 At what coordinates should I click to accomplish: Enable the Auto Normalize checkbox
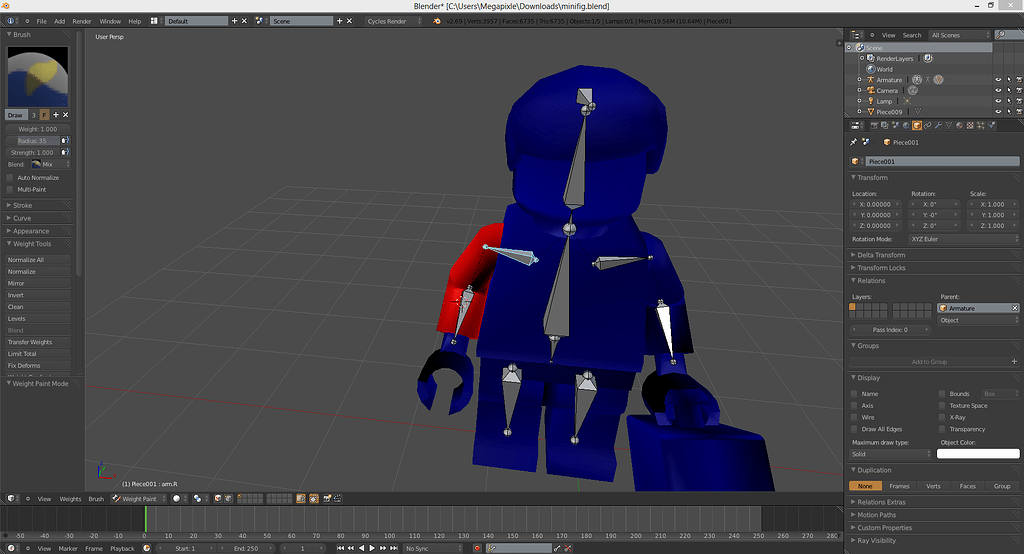[x=10, y=178]
